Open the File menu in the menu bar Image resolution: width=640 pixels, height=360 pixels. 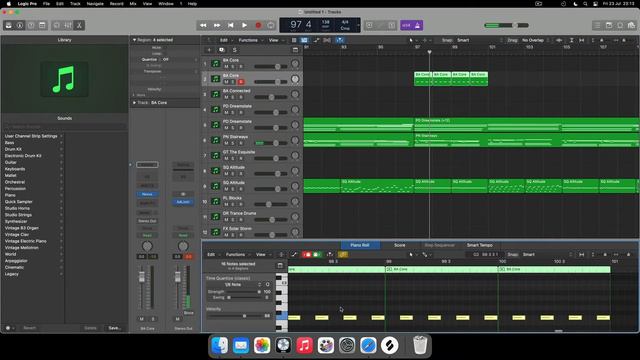point(47,4)
